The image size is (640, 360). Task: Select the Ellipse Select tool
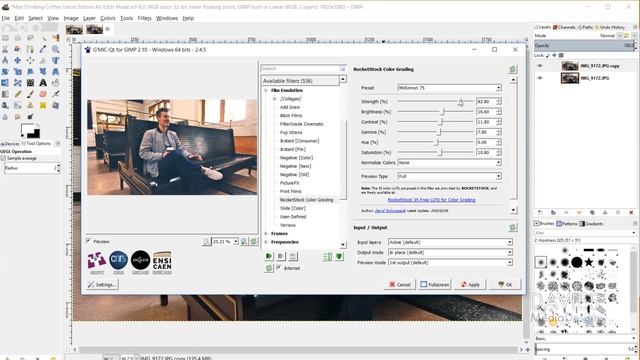tap(18, 38)
